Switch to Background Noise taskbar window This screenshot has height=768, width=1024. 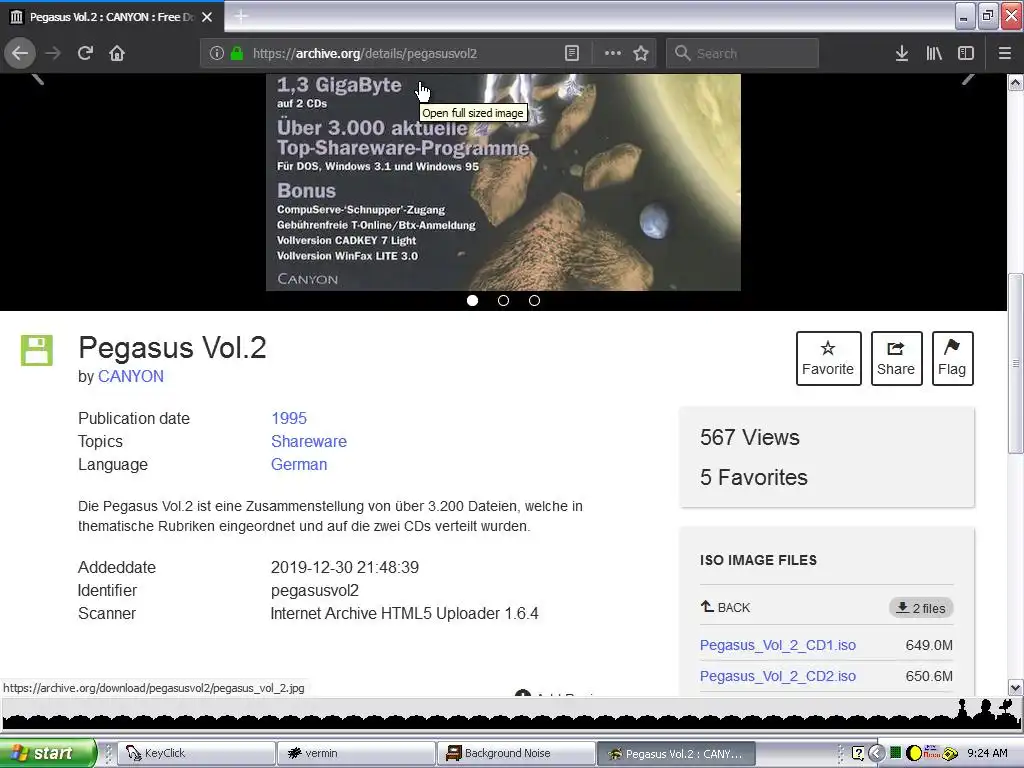coord(516,753)
